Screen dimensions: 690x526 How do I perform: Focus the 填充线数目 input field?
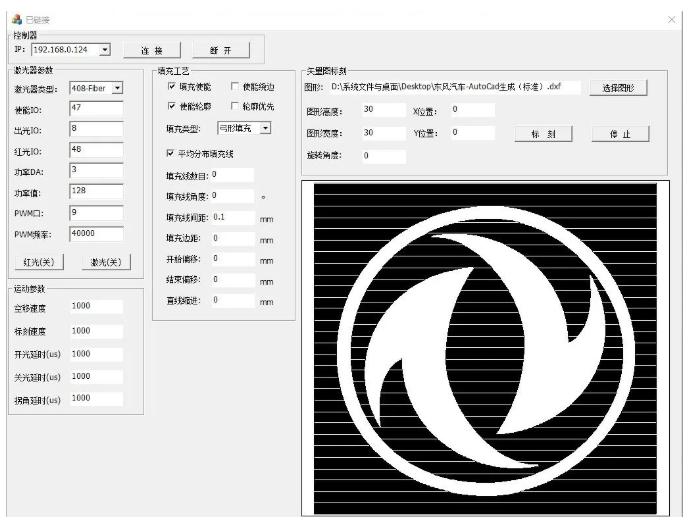[x=232, y=175]
